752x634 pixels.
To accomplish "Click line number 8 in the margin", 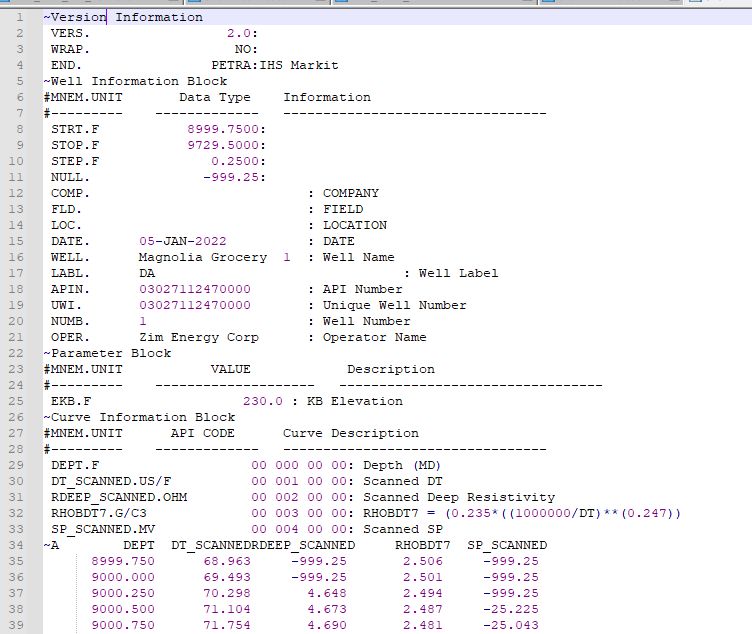I will [20, 129].
